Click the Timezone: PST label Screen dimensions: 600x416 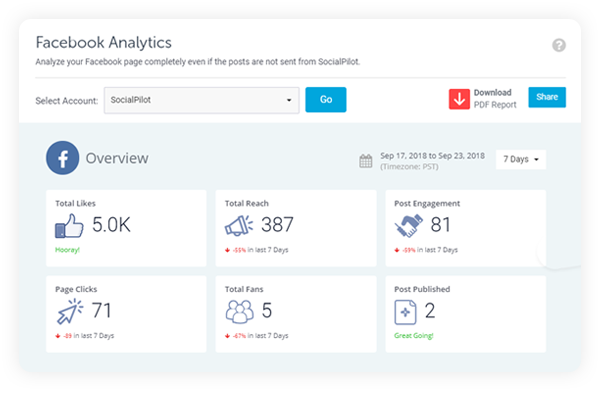409,167
